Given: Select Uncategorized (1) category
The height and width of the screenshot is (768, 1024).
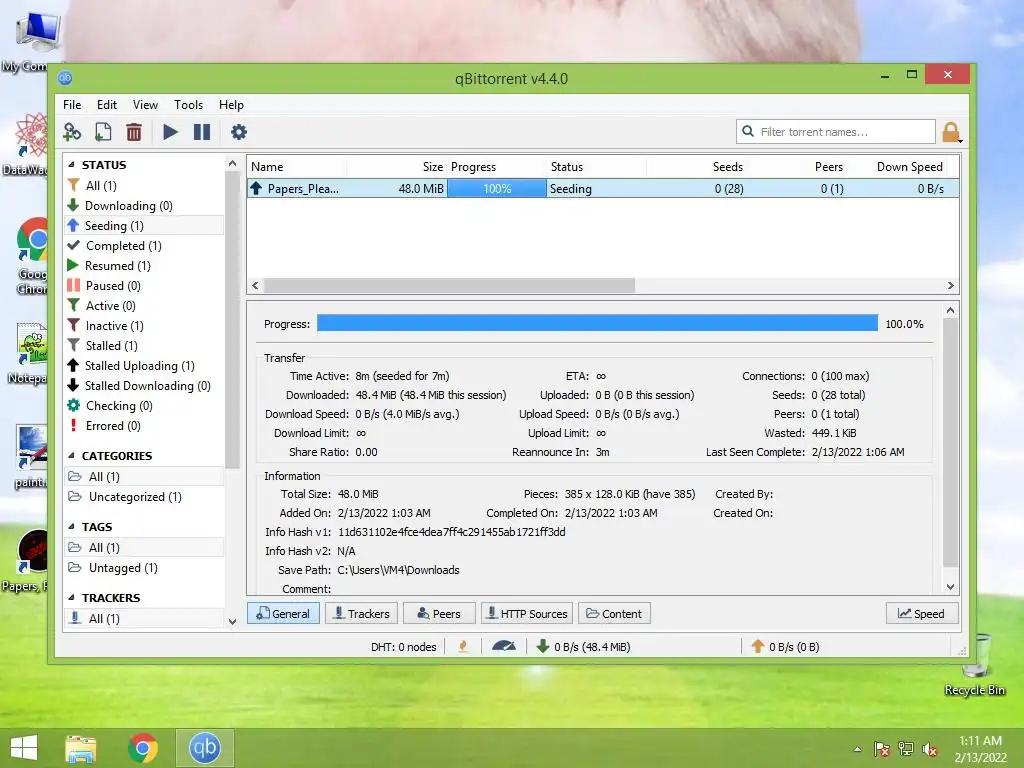Looking at the screenshot, I should [144, 497].
